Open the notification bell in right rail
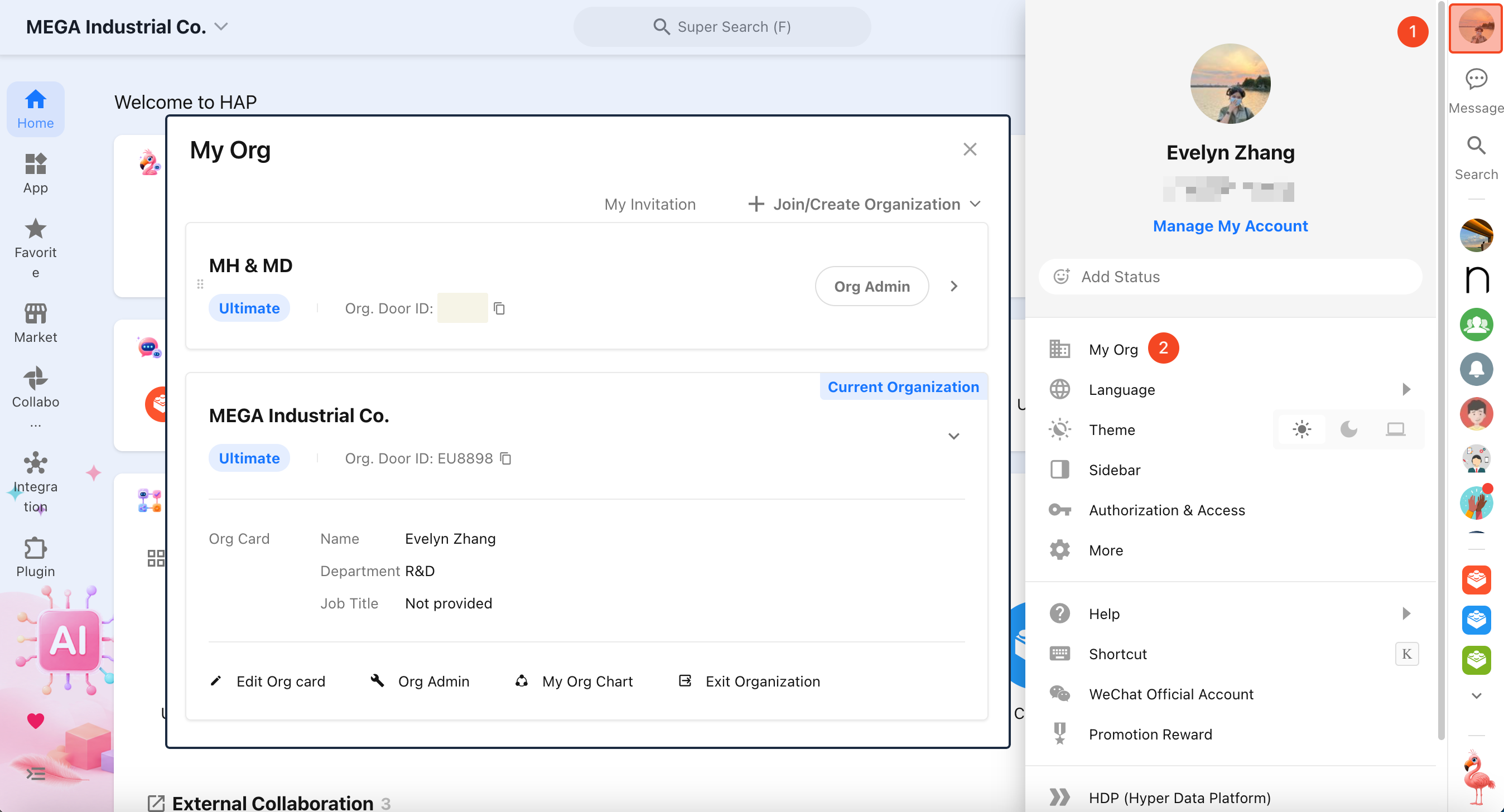The image size is (1504, 812). (1476, 370)
